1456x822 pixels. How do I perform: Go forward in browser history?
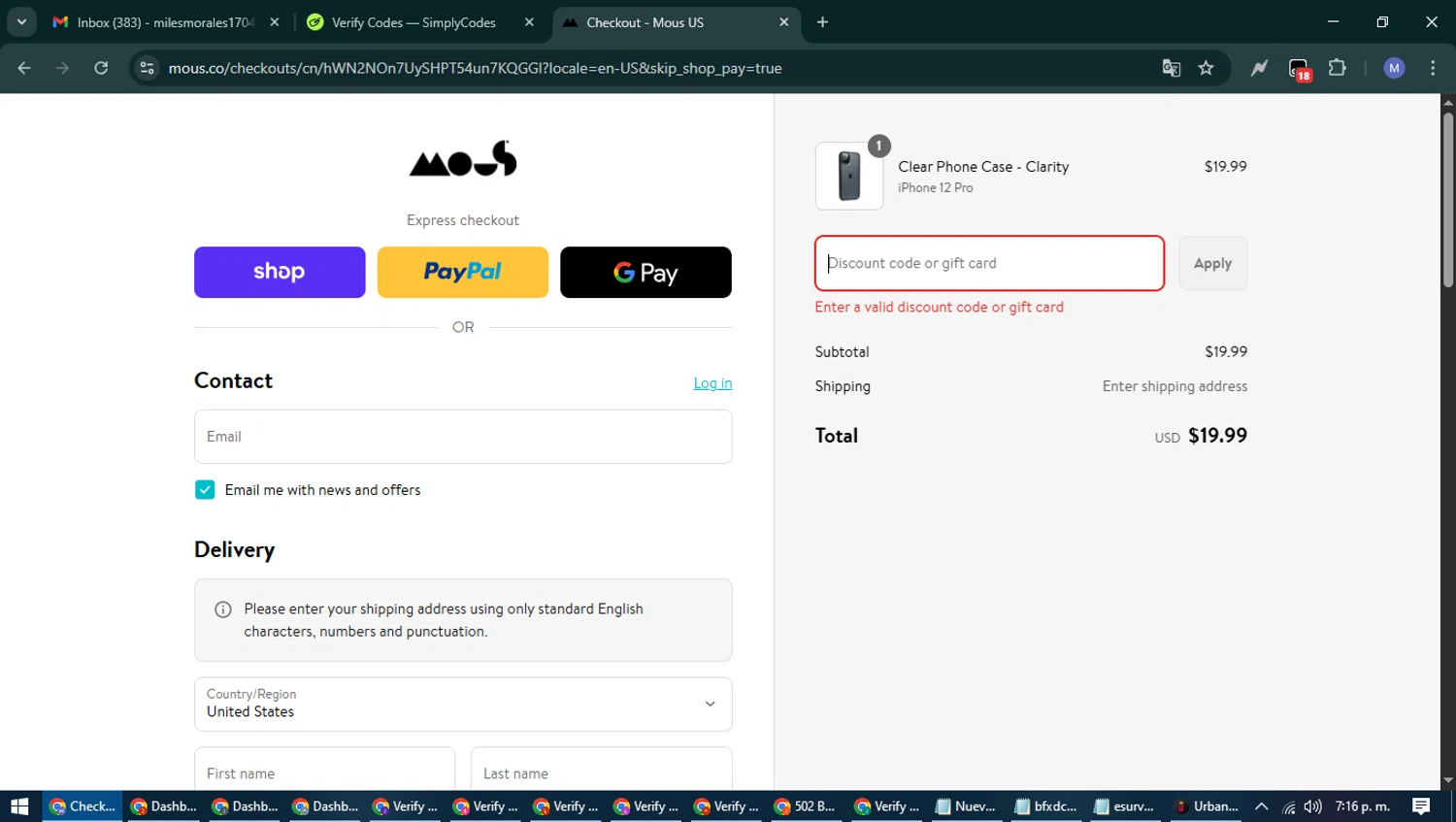[63, 68]
